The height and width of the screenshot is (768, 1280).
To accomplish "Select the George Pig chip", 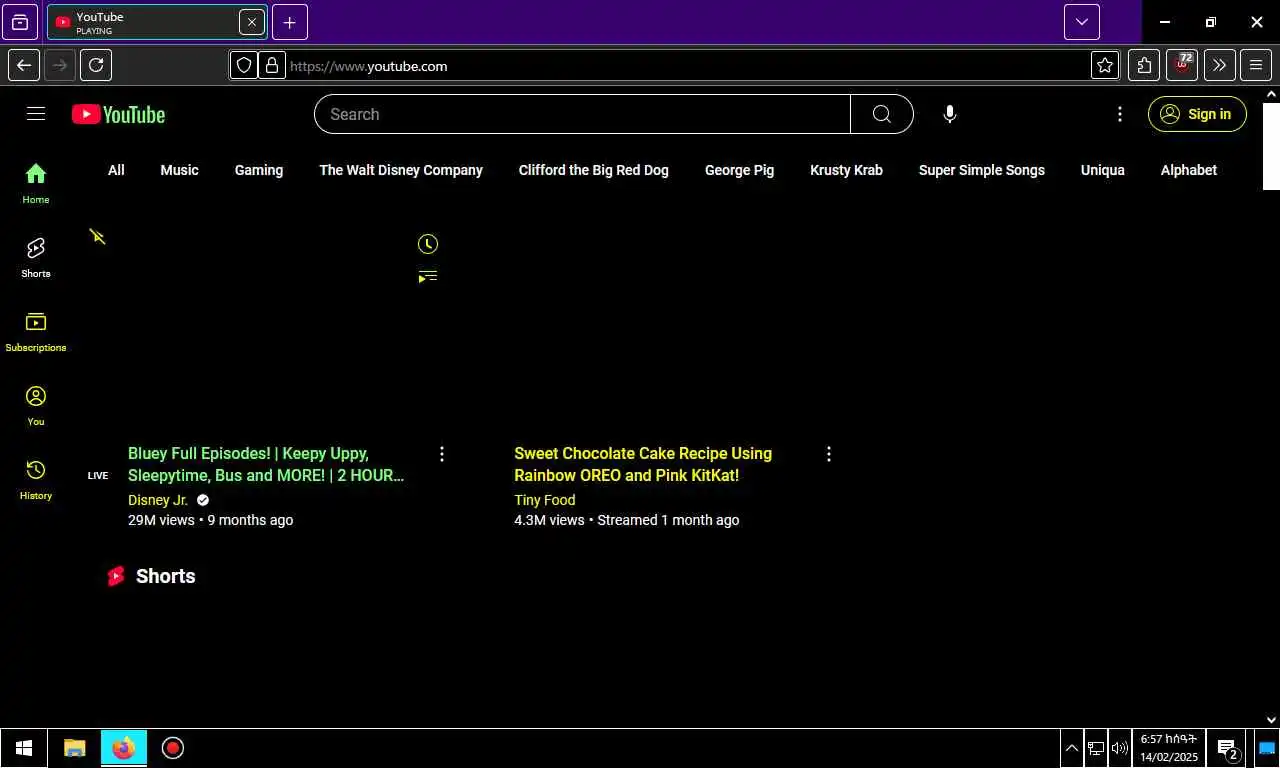I will coord(739,170).
